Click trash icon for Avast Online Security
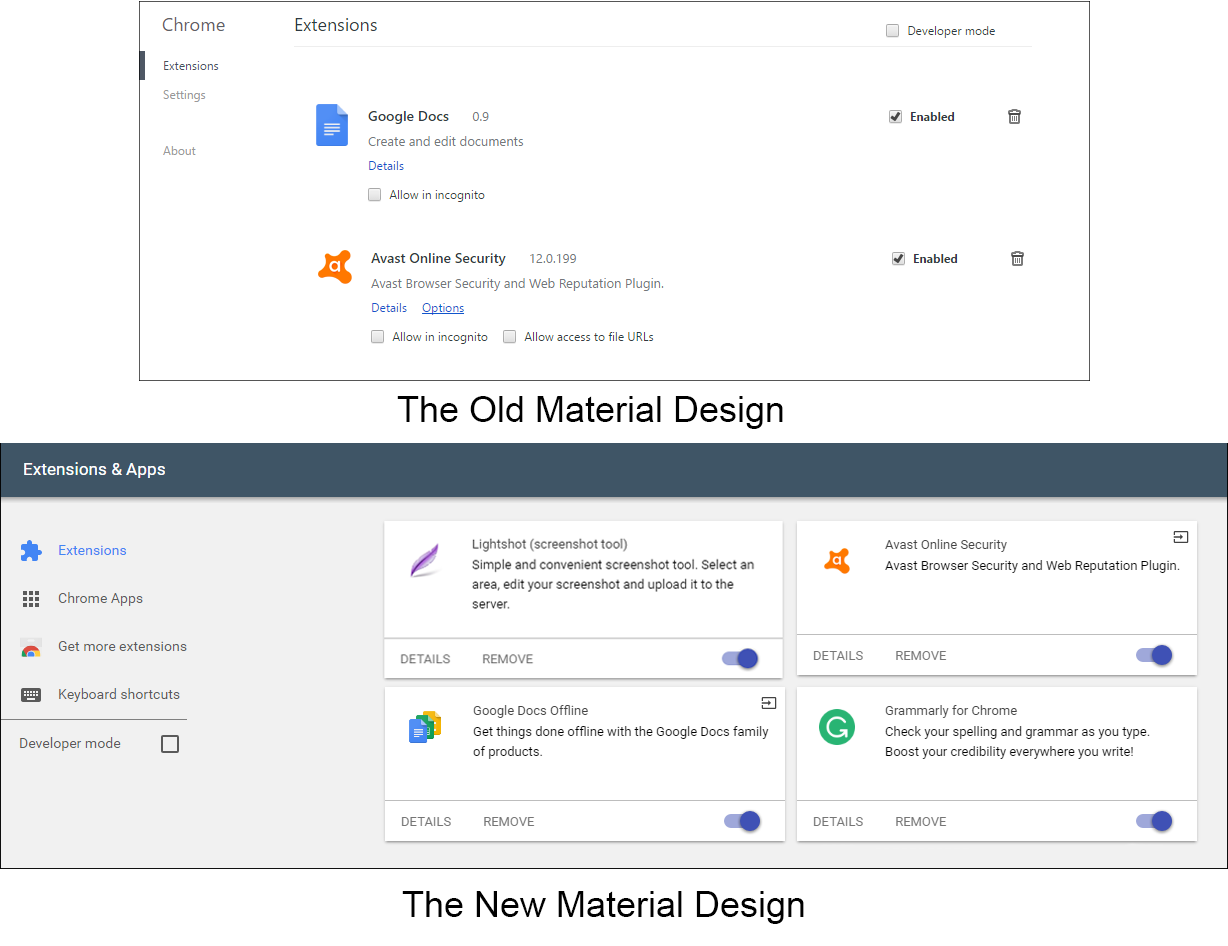Image resolution: width=1228 pixels, height=946 pixels. [1017, 258]
